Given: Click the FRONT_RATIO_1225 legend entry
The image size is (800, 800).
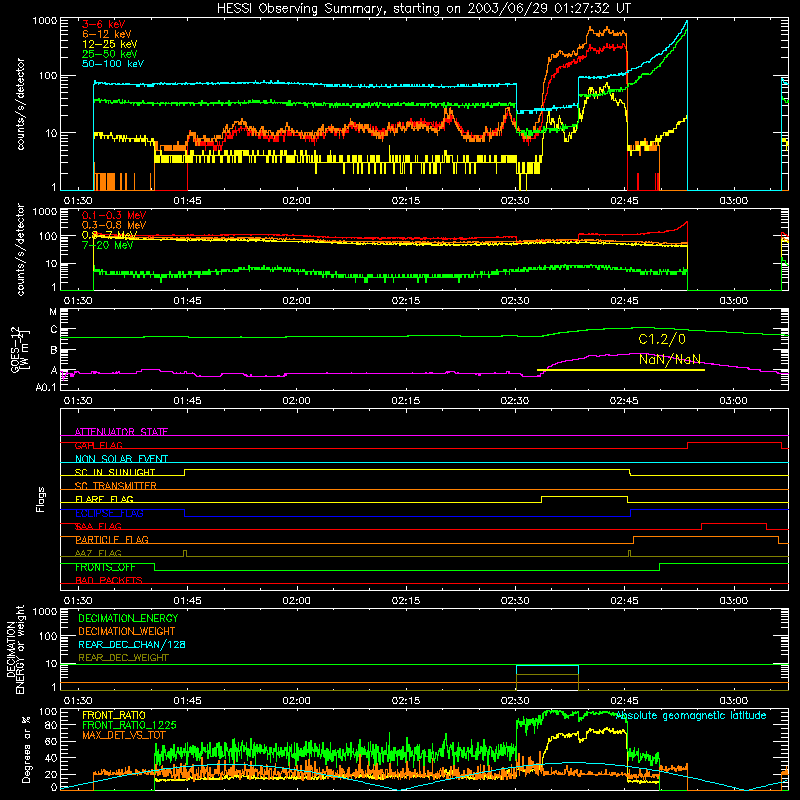Looking at the screenshot, I should point(129,725).
